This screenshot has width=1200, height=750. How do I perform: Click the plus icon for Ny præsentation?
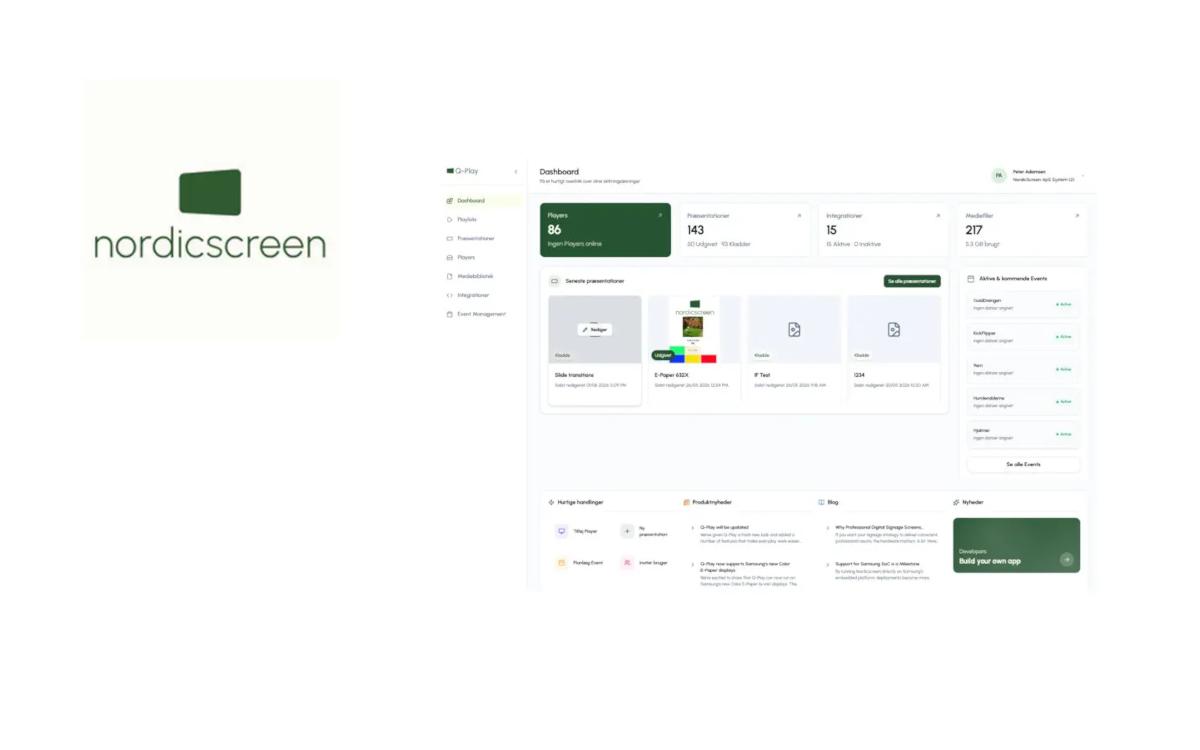coord(627,531)
